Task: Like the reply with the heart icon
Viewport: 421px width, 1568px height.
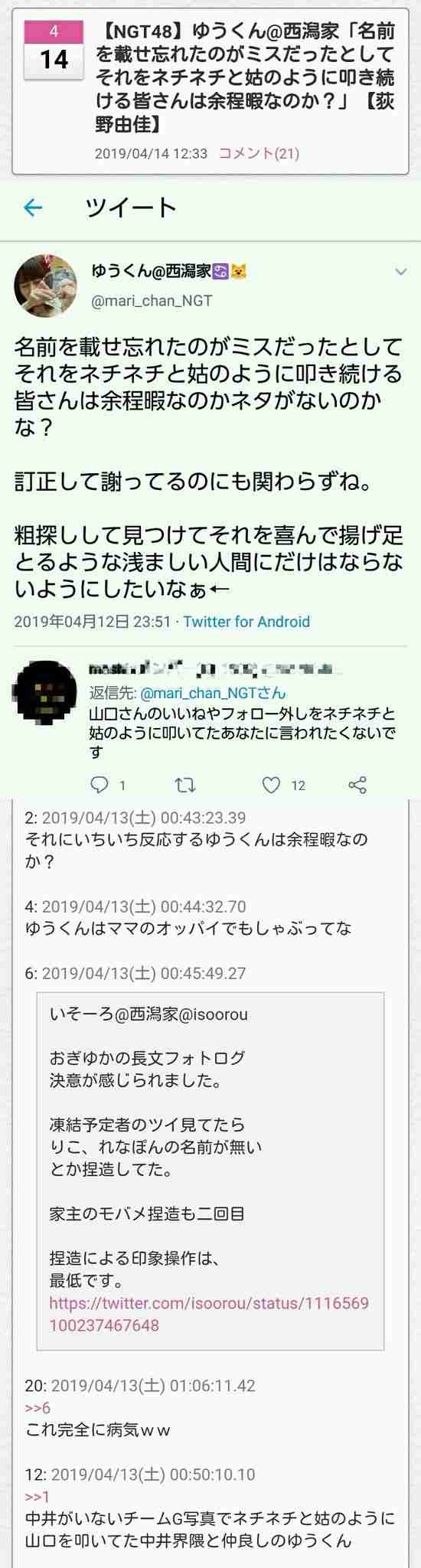Action: pyautogui.click(x=271, y=784)
